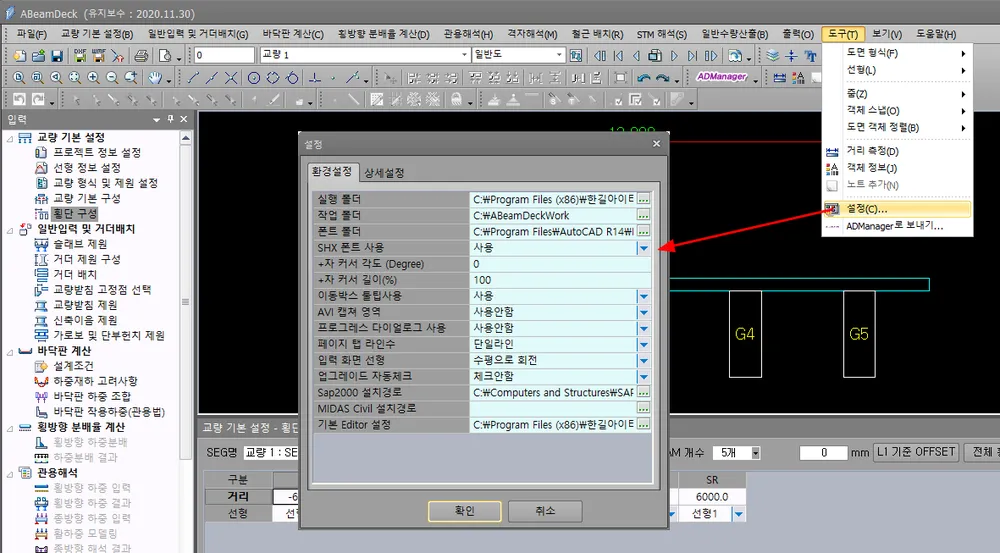
Task: Open the 도움말(H) menu
Action: click(x=936, y=34)
